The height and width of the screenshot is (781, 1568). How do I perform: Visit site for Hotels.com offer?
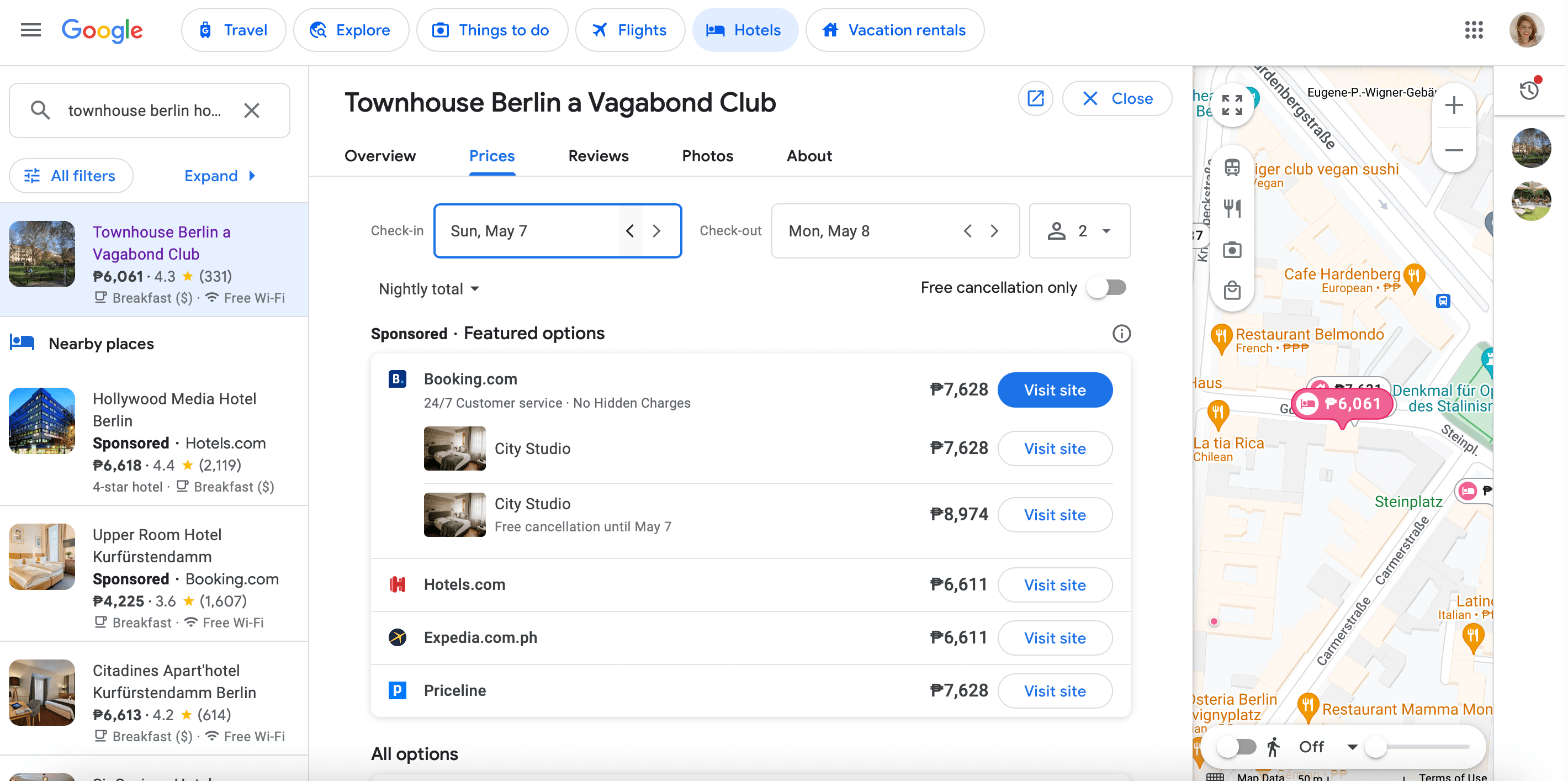click(x=1055, y=585)
